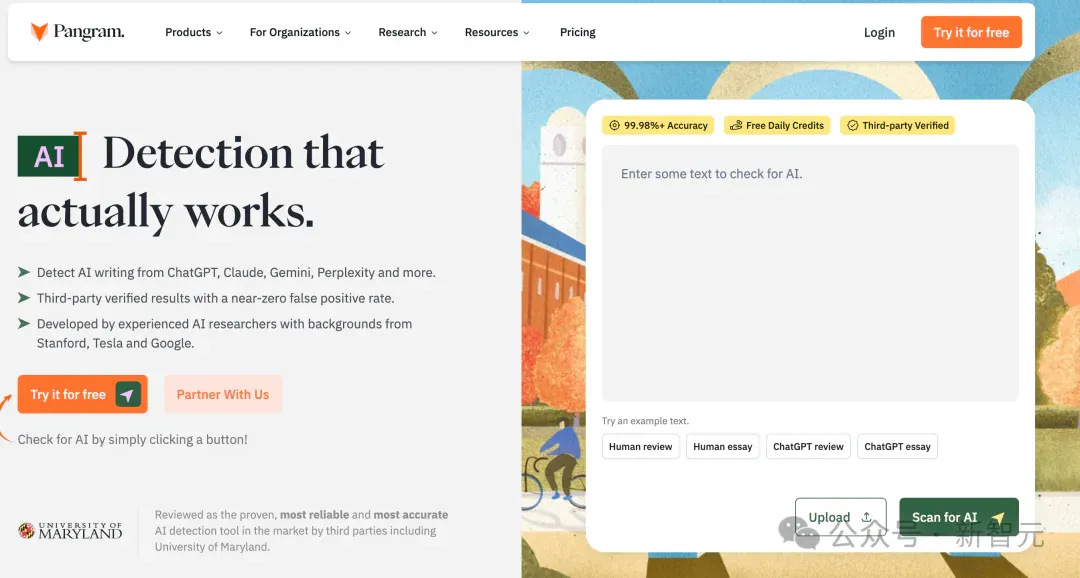The image size is (1080, 578).
Task: Click the Pangram logo in header
Action: (x=77, y=32)
